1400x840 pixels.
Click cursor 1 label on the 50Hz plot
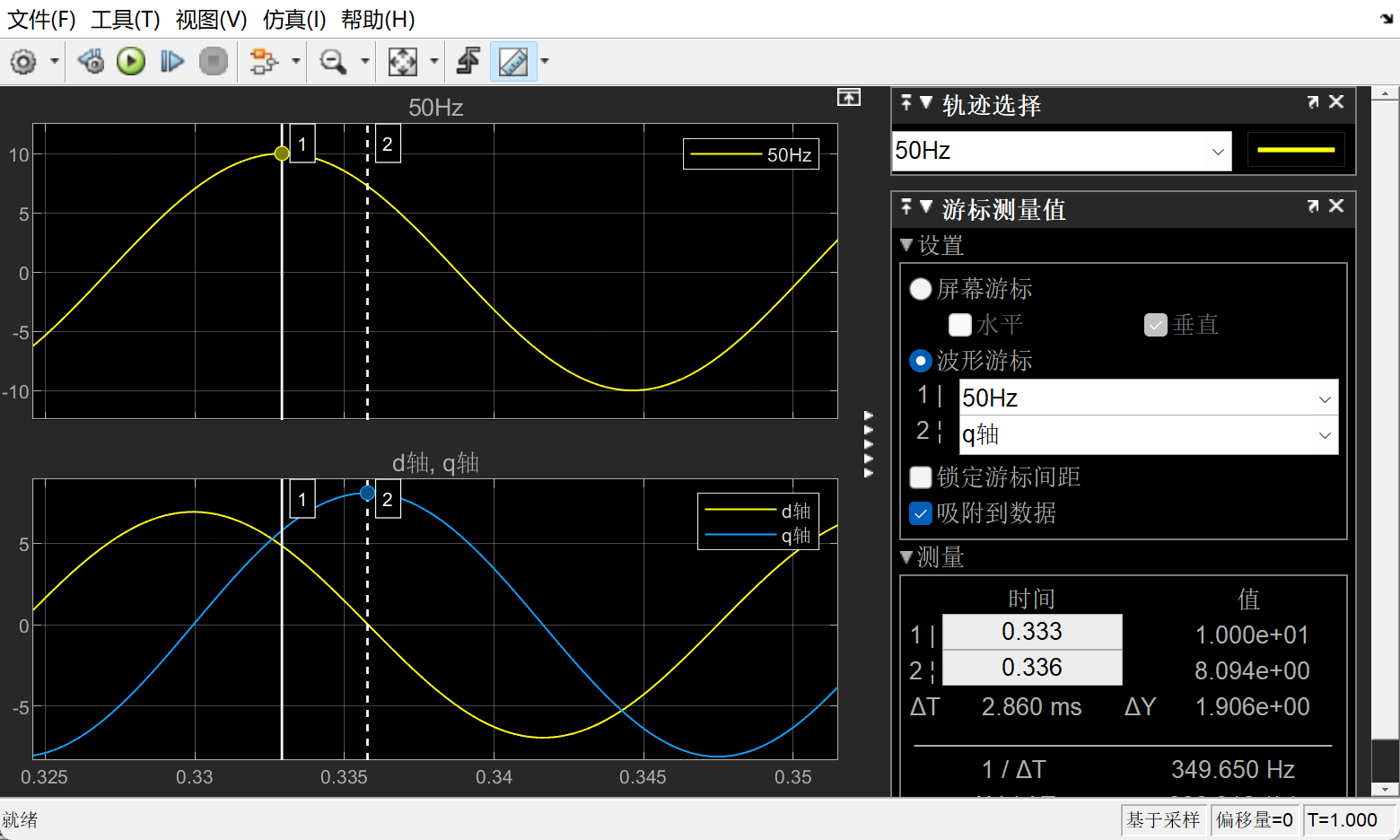tap(302, 144)
